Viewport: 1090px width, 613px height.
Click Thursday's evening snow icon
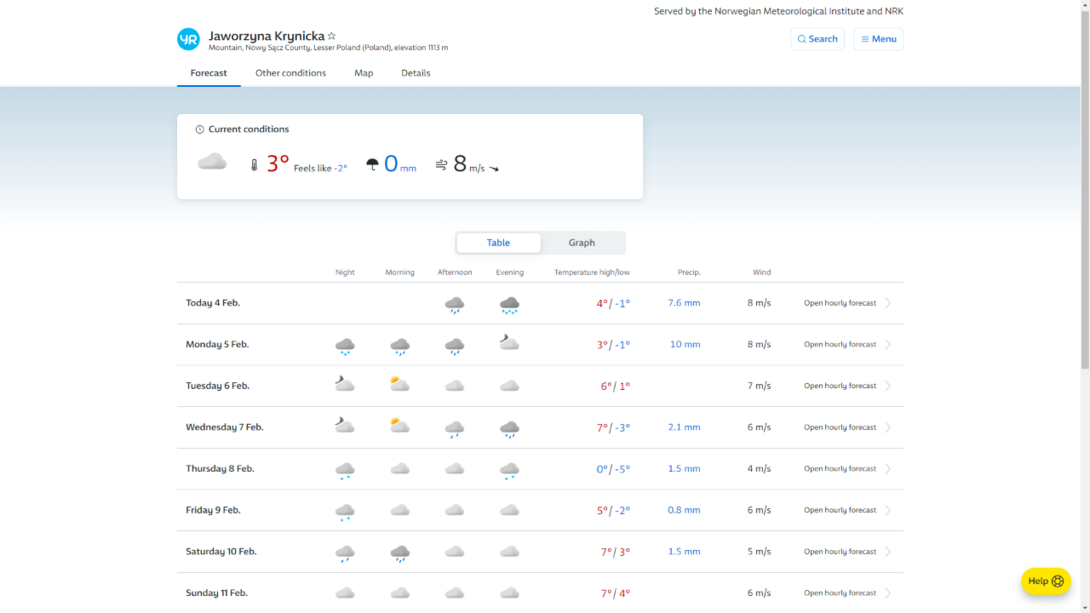[510, 470]
